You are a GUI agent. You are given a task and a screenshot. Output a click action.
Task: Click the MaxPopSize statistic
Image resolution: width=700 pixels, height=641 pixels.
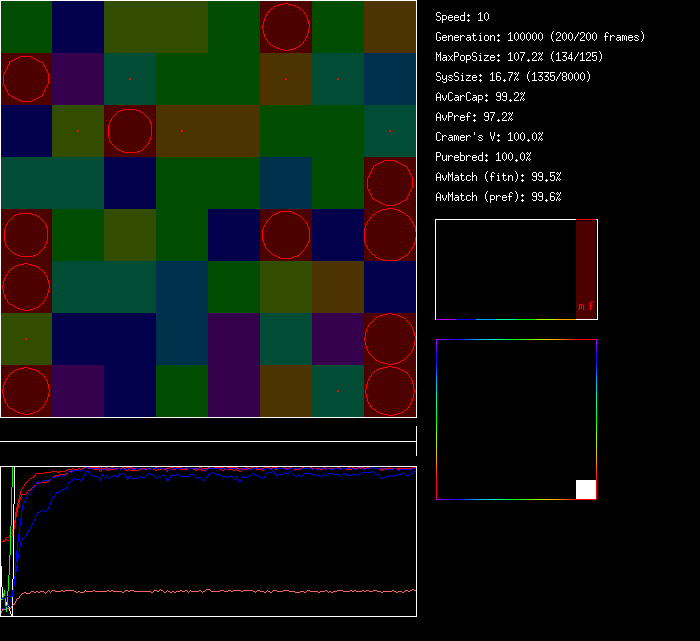coord(518,57)
